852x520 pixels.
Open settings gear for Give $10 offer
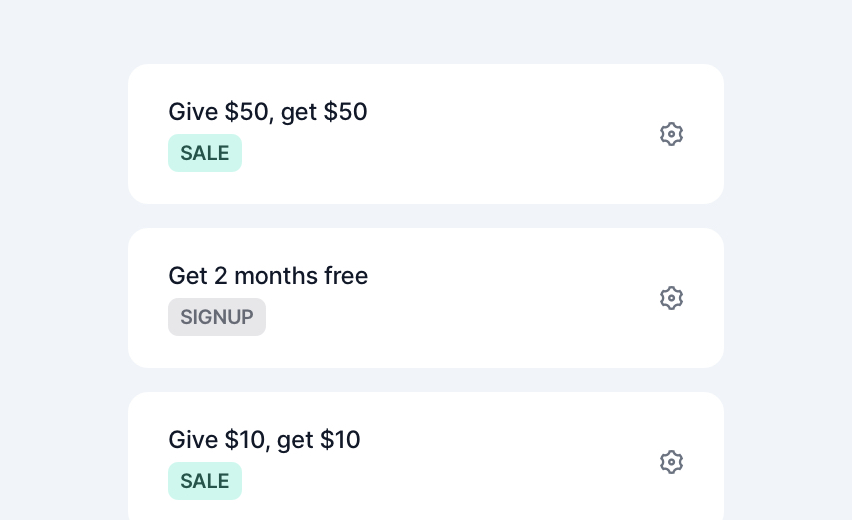tap(671, 462)
